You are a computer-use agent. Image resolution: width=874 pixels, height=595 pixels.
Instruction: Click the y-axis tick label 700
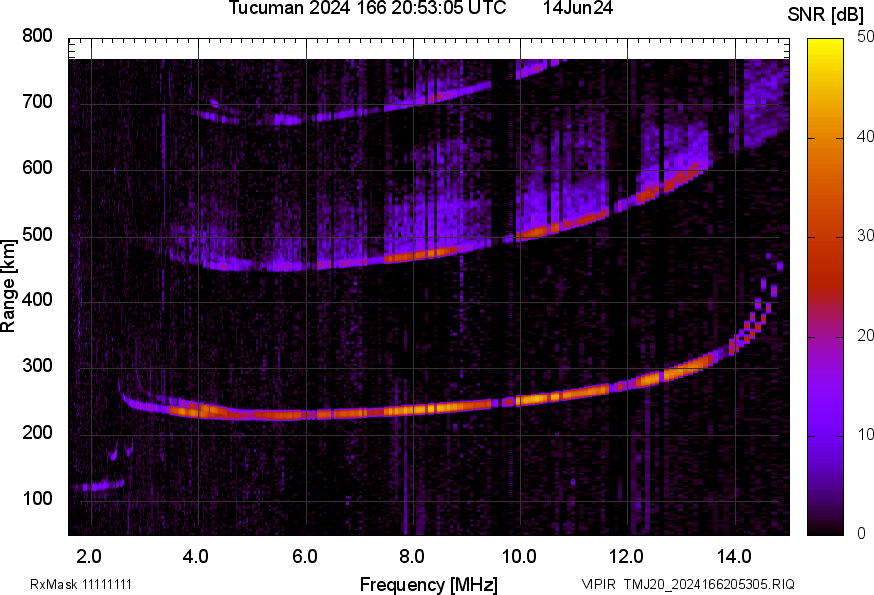click(37, 102)
